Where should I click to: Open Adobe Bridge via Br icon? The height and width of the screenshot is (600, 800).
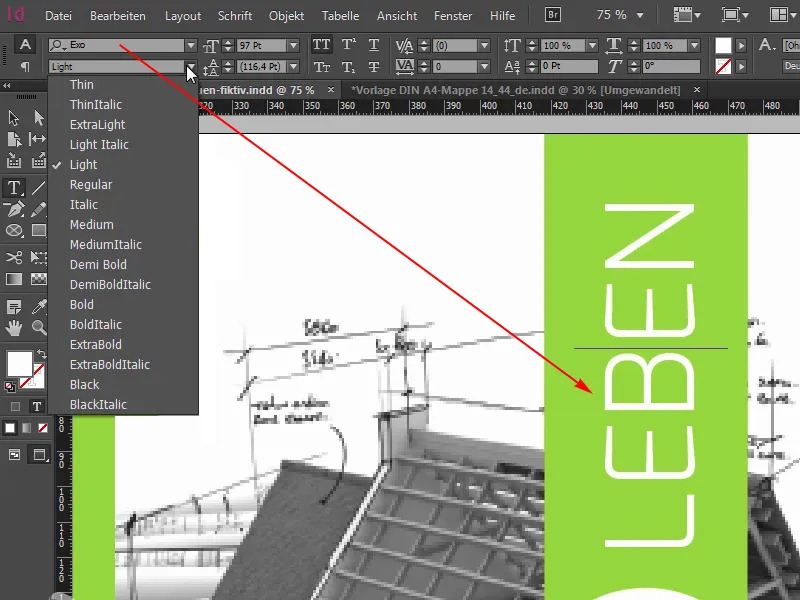[553, 15]
